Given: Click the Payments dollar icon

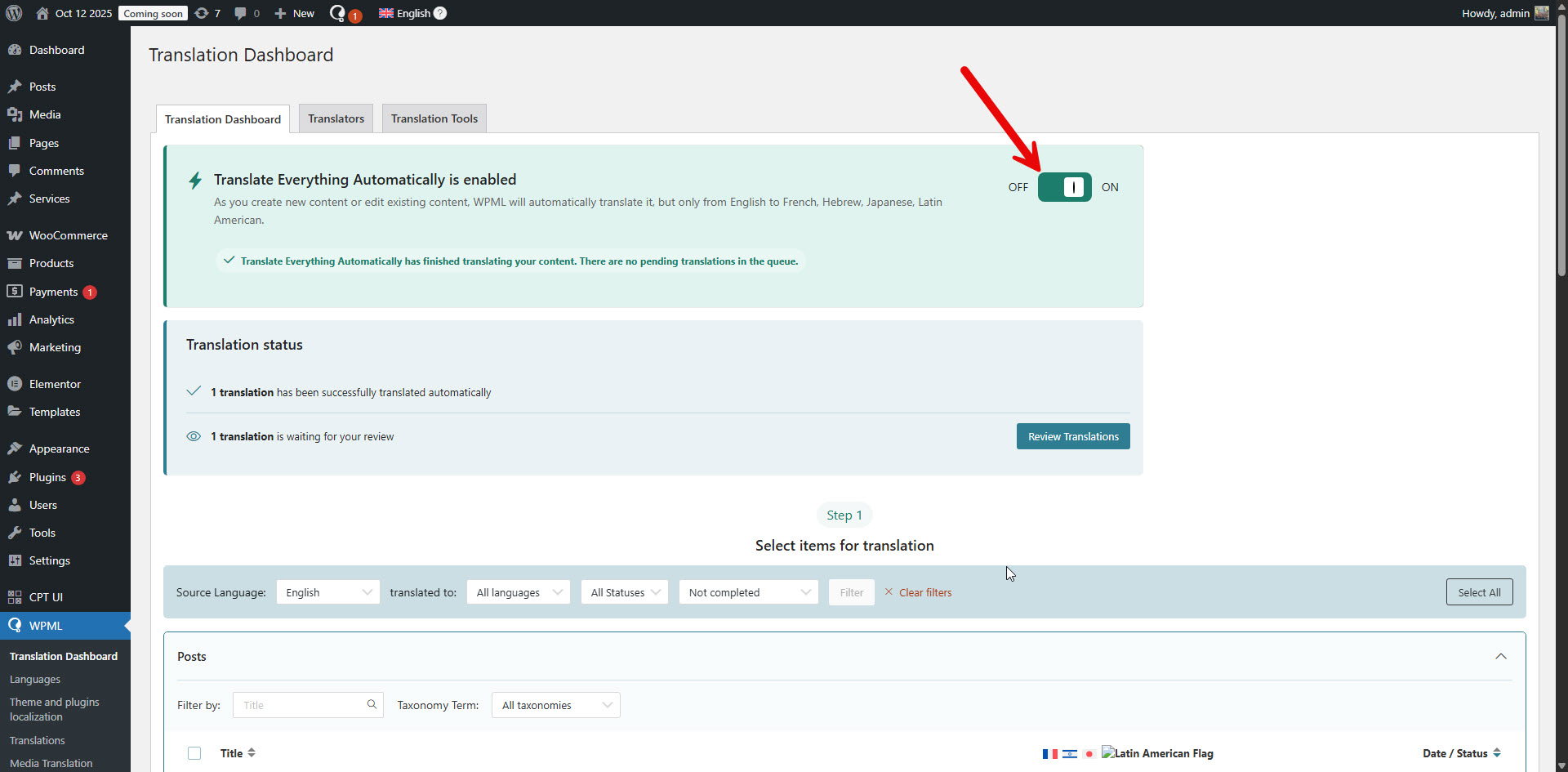Looking at the screenshot, I should (15, 292).
